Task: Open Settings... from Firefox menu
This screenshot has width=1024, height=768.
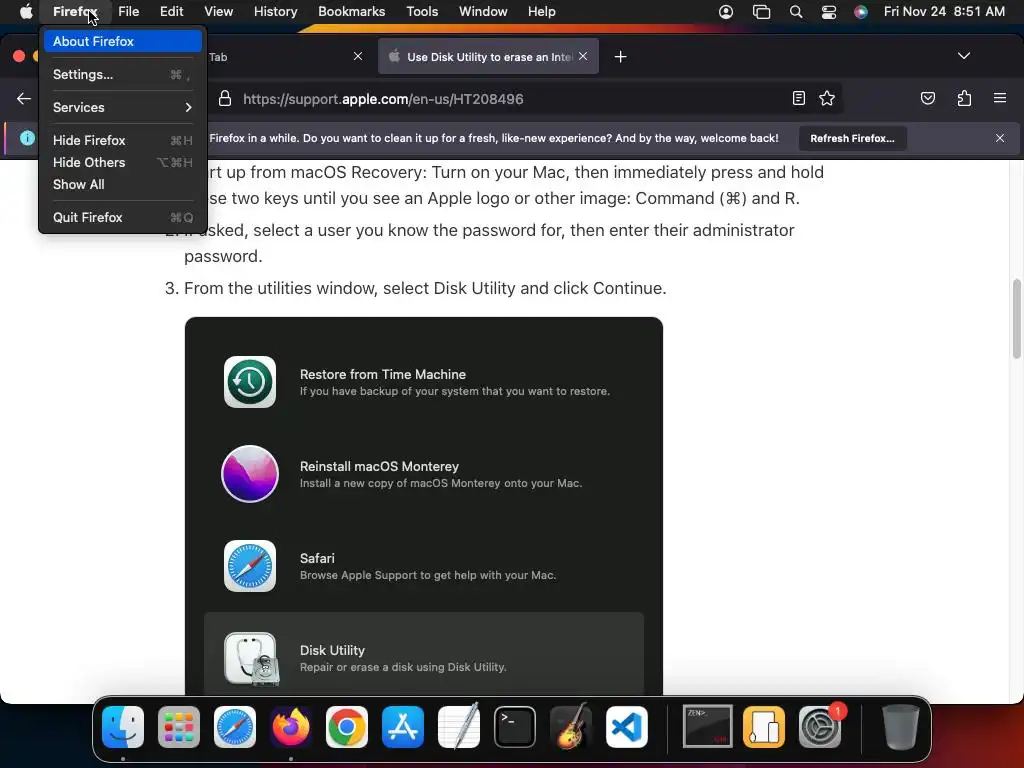Action: [x=123, y=74]
